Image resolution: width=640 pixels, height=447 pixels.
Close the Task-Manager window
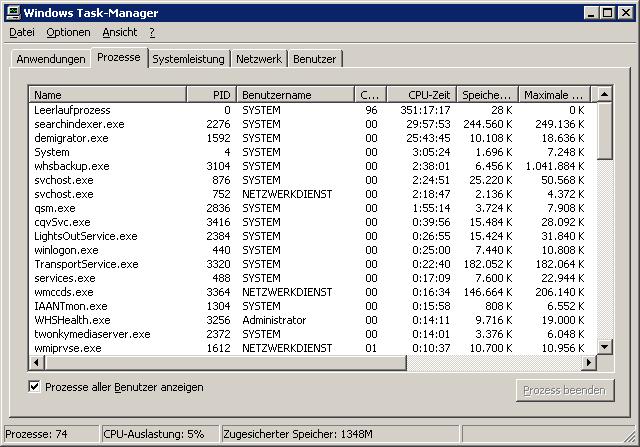click(x=625, y=13)
